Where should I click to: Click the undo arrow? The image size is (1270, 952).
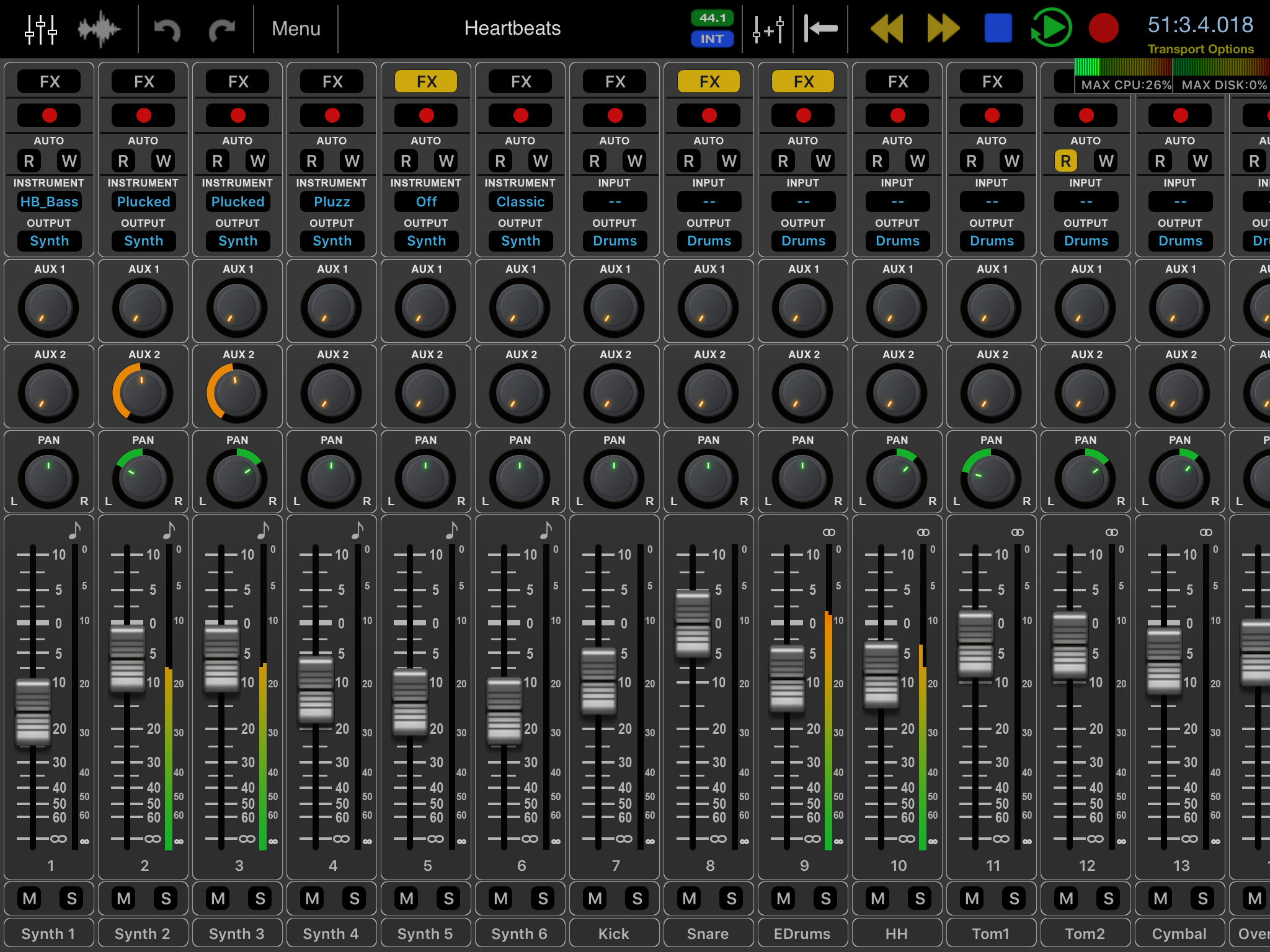[167, 29]
